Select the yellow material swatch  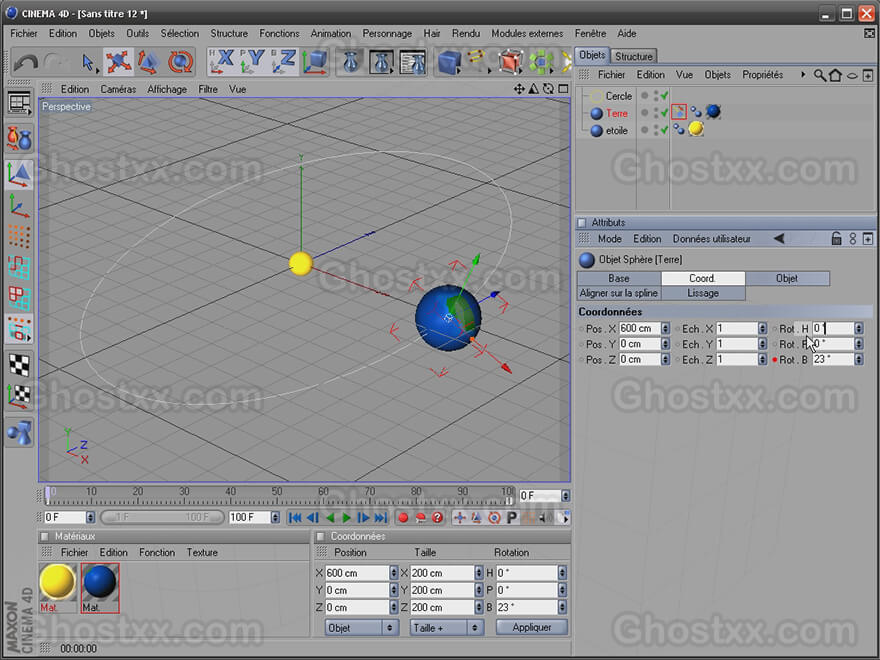[58, 582]
